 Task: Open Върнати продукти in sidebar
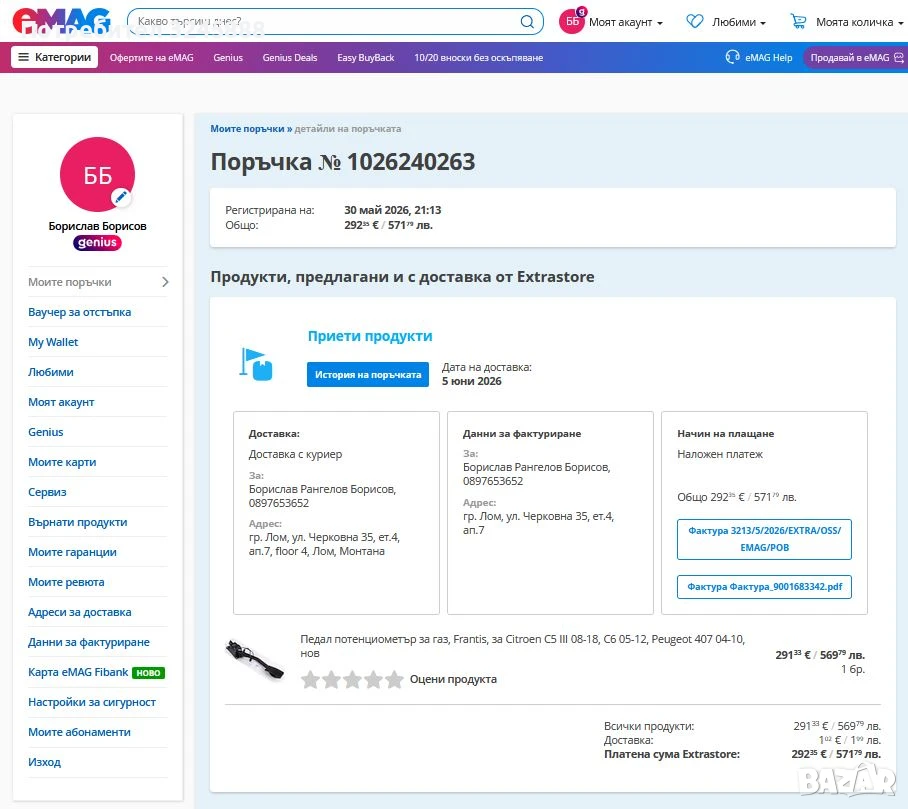(78, 522)
